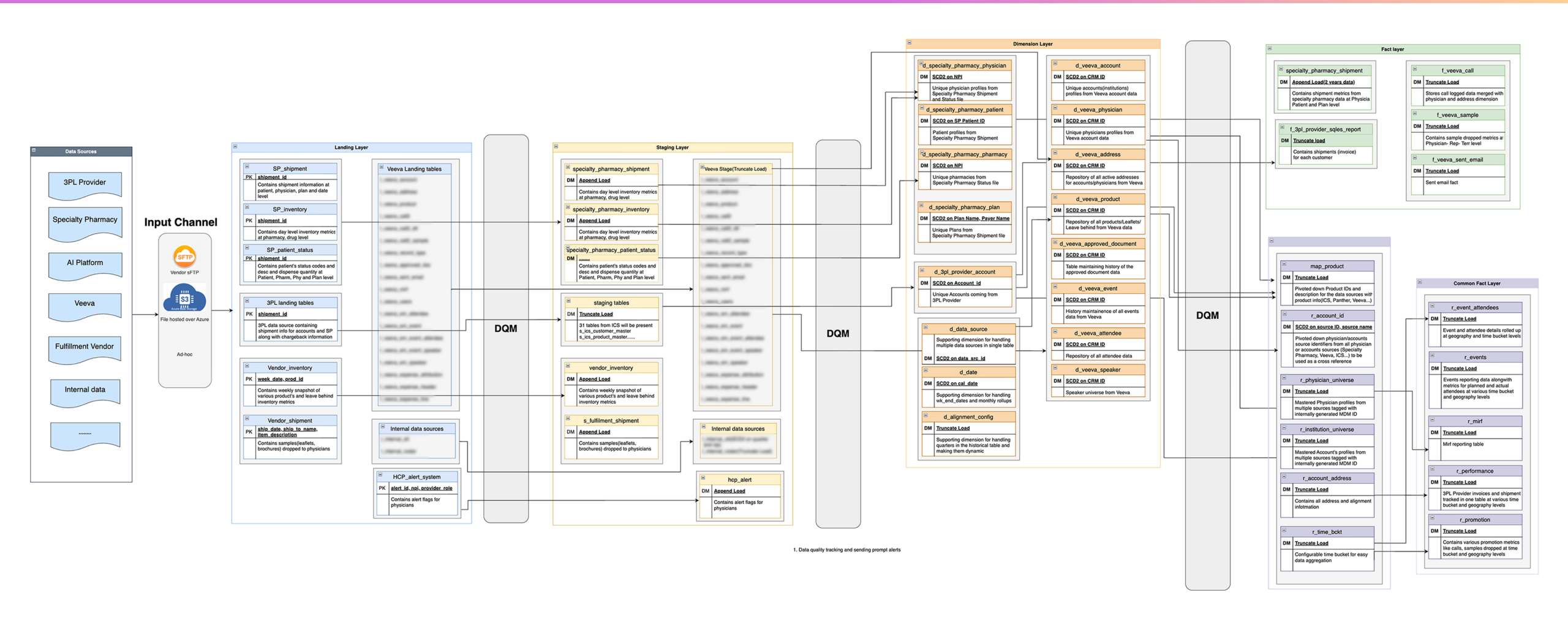Collapse the d_data_source table

point(926,327)
